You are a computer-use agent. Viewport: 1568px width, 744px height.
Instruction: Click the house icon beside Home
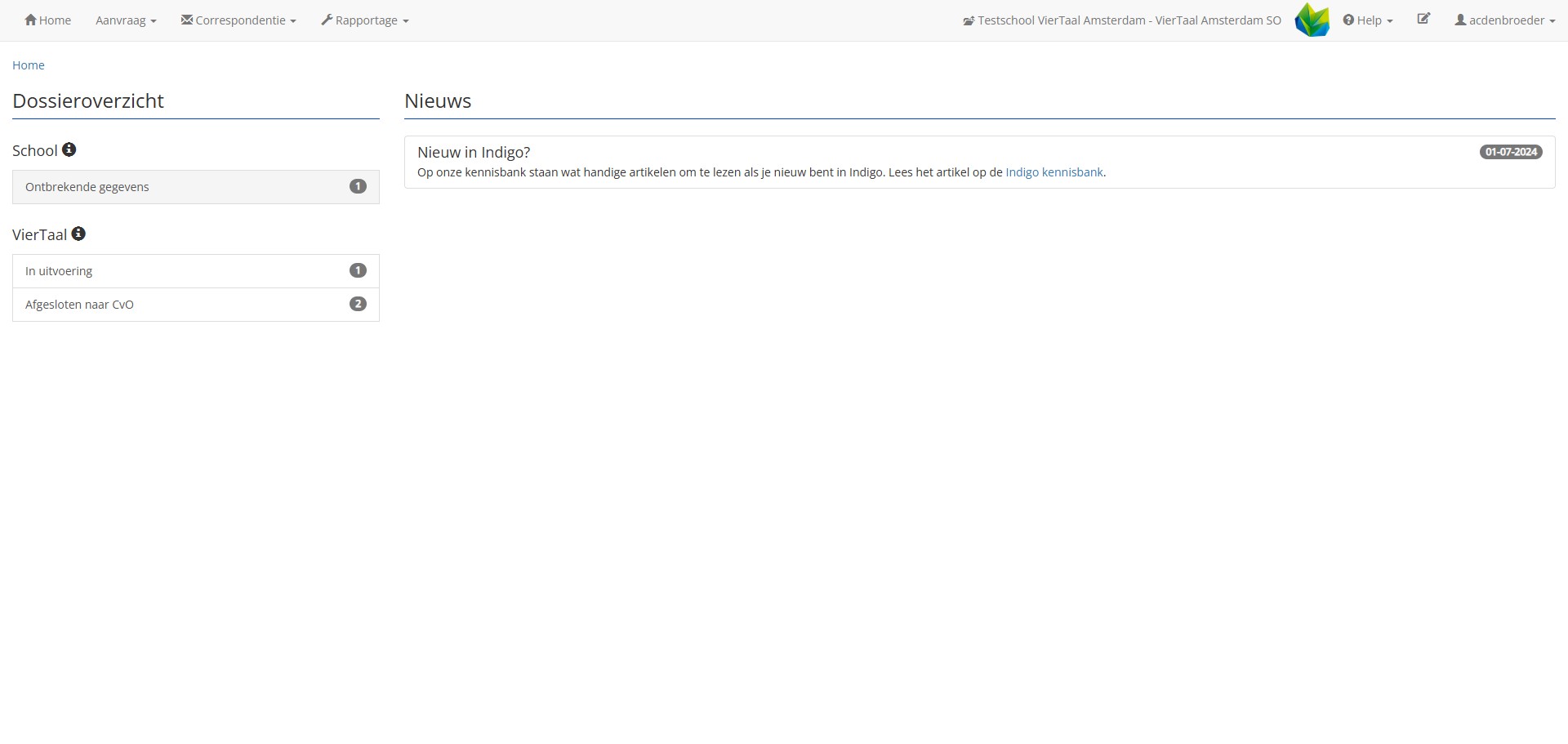31,20
